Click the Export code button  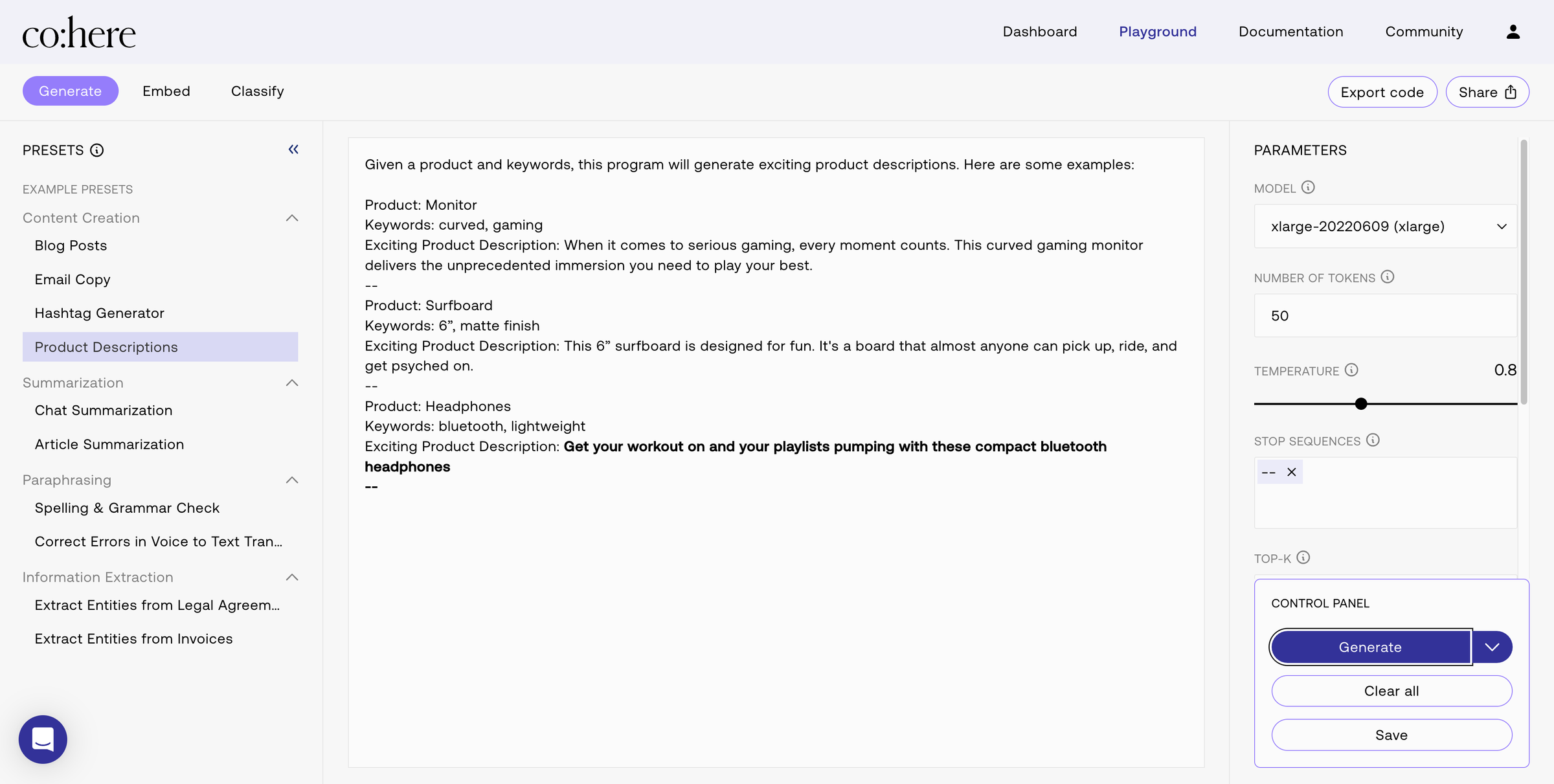coord(1382,91)
